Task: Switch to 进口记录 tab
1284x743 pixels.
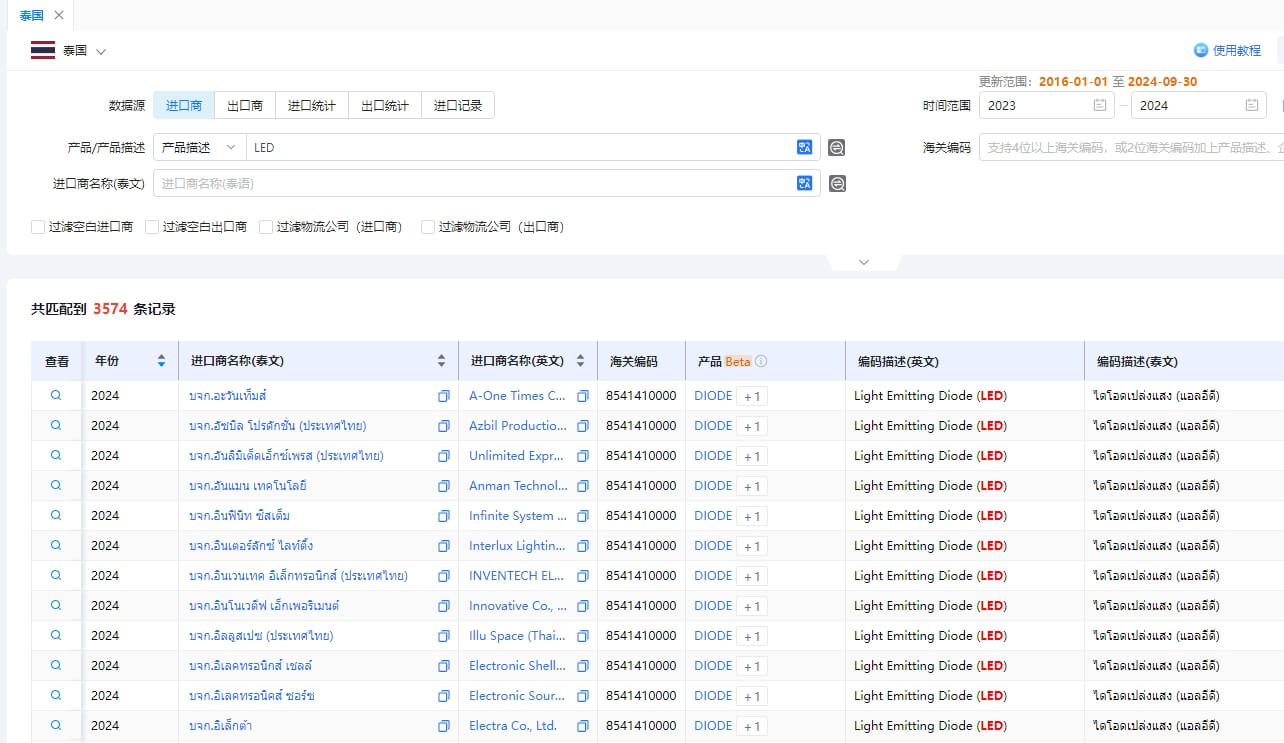Action: (458, 105)
